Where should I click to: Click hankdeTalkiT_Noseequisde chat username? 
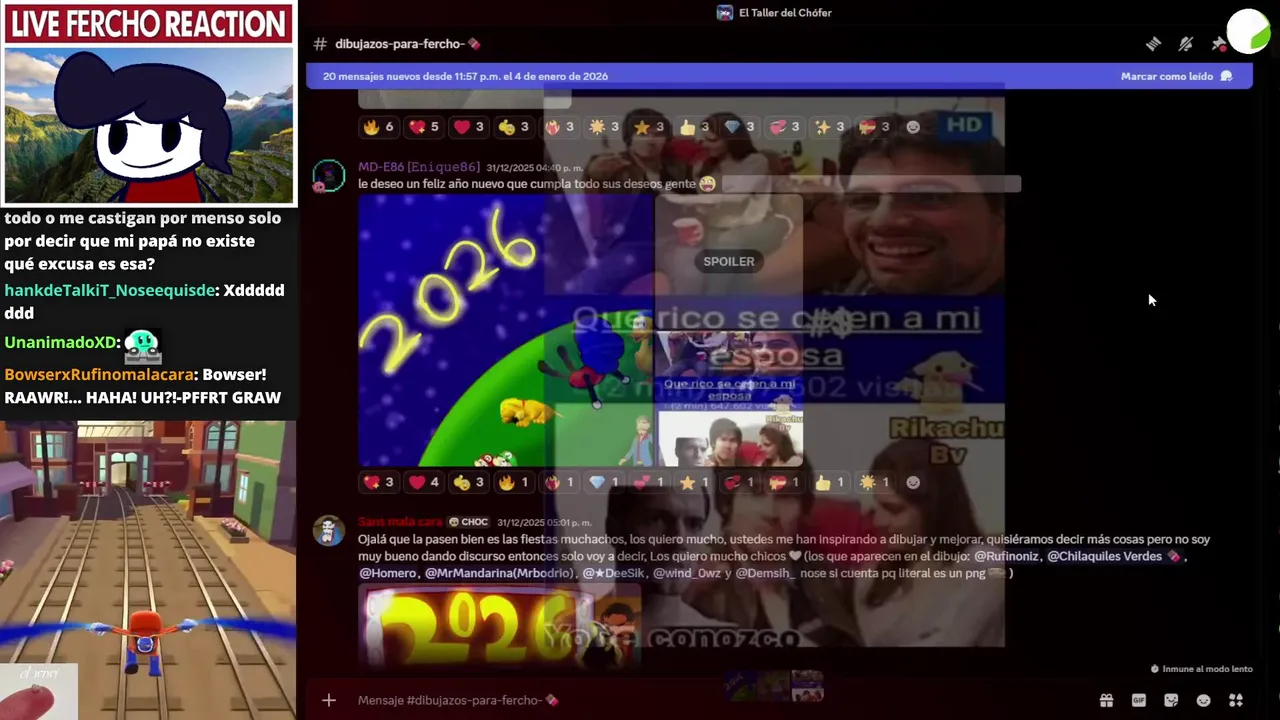[110, 290]
